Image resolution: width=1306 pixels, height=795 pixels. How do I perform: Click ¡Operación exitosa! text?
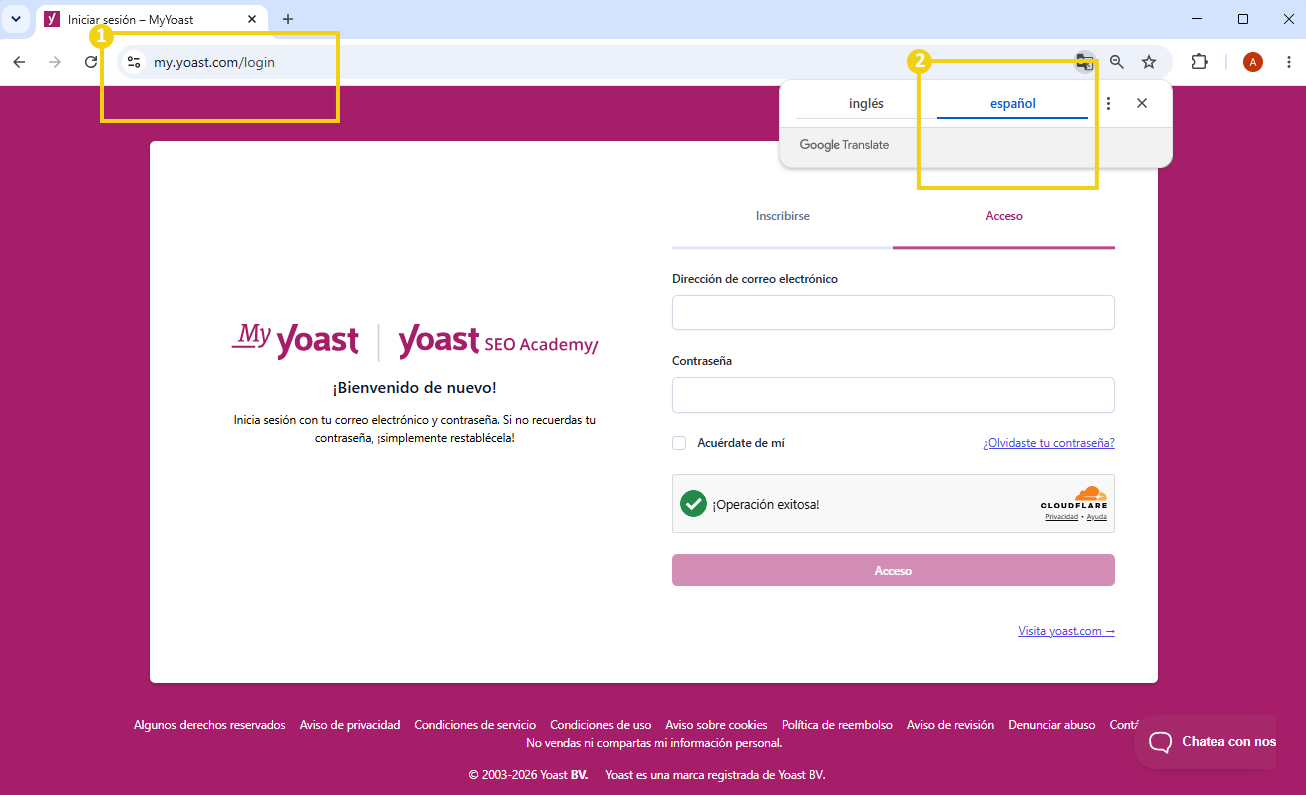766,504
